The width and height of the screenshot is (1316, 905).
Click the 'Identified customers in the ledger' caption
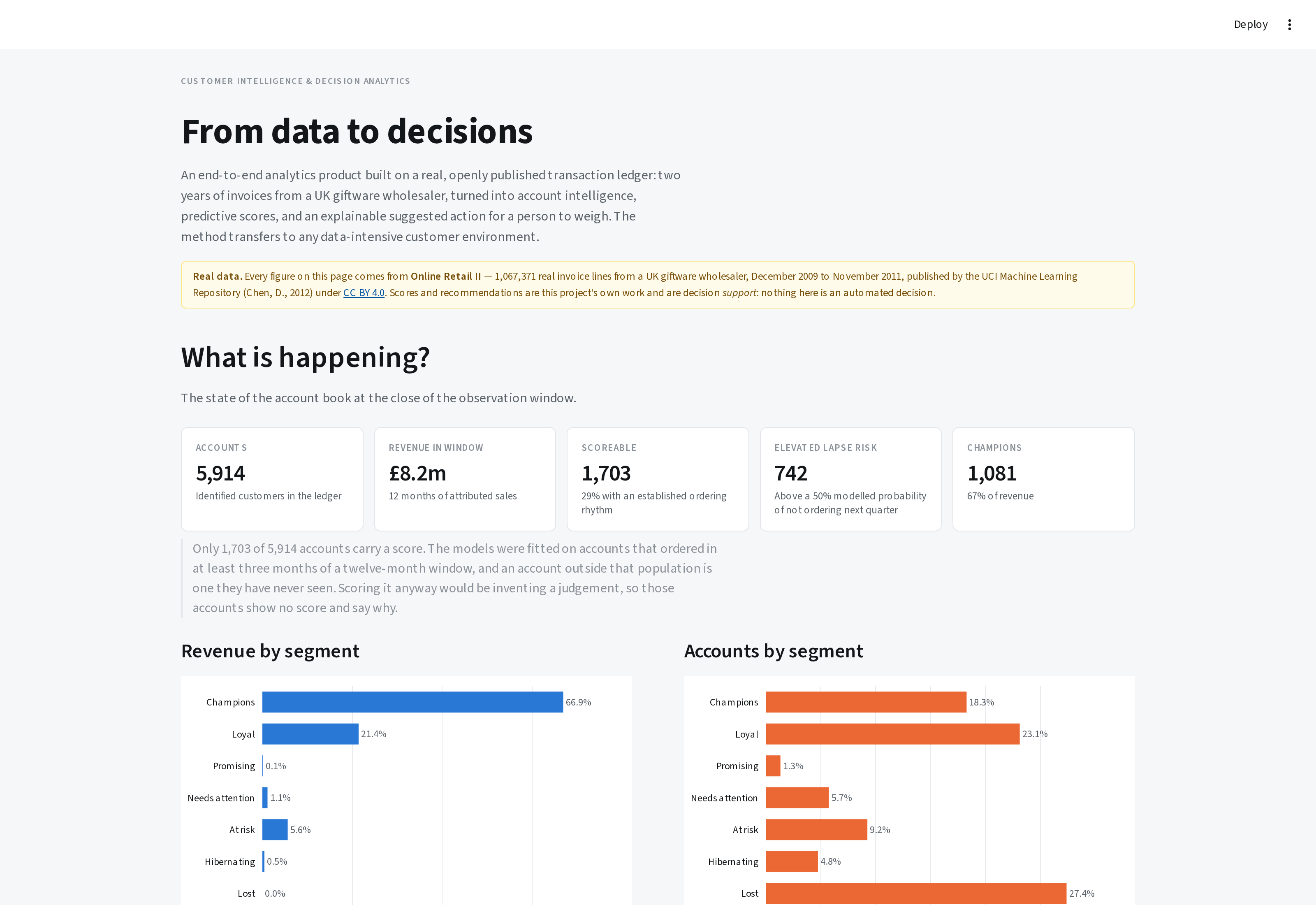point(269,496)
